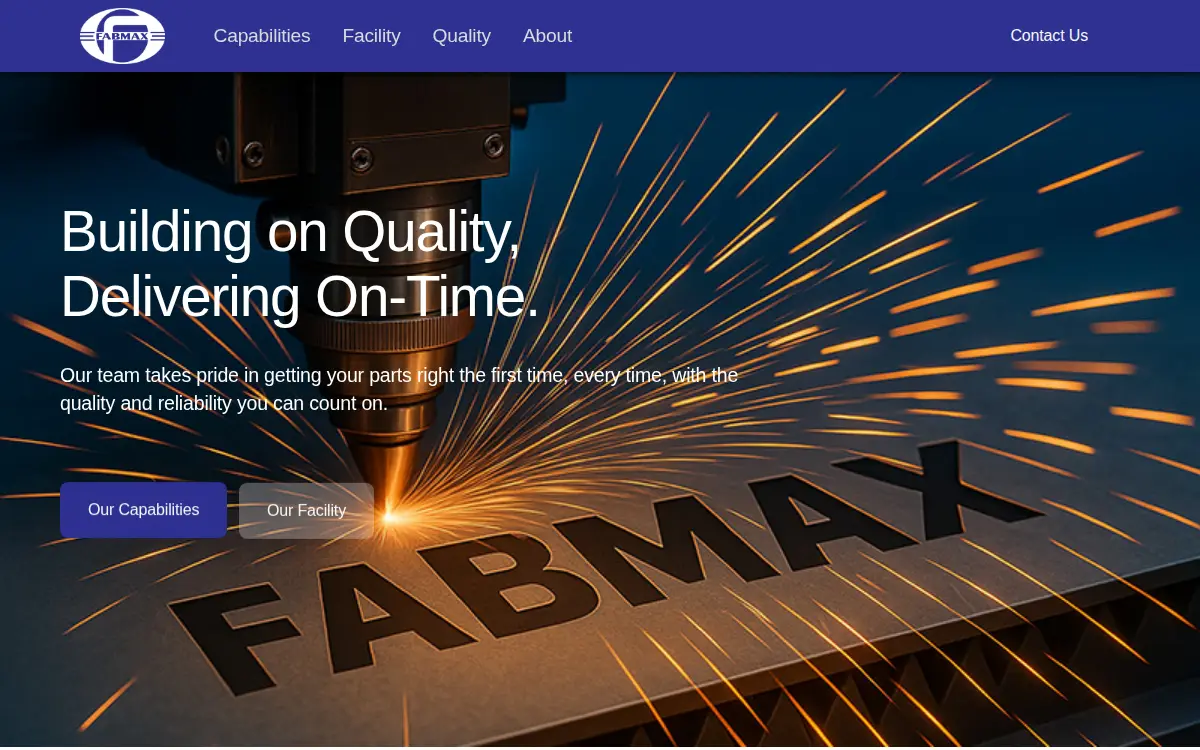Click the FABMAX logo in the header

[122, 36]
